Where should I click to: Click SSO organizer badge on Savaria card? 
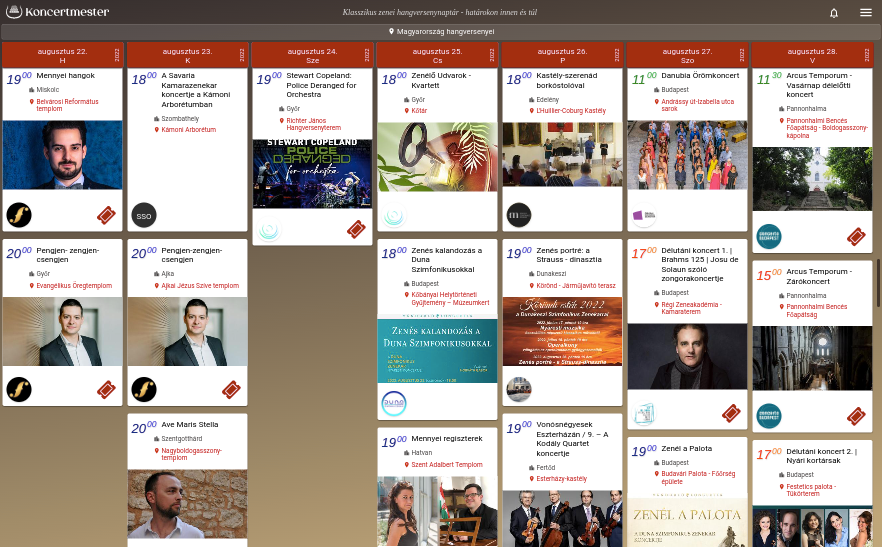point(144,215)
